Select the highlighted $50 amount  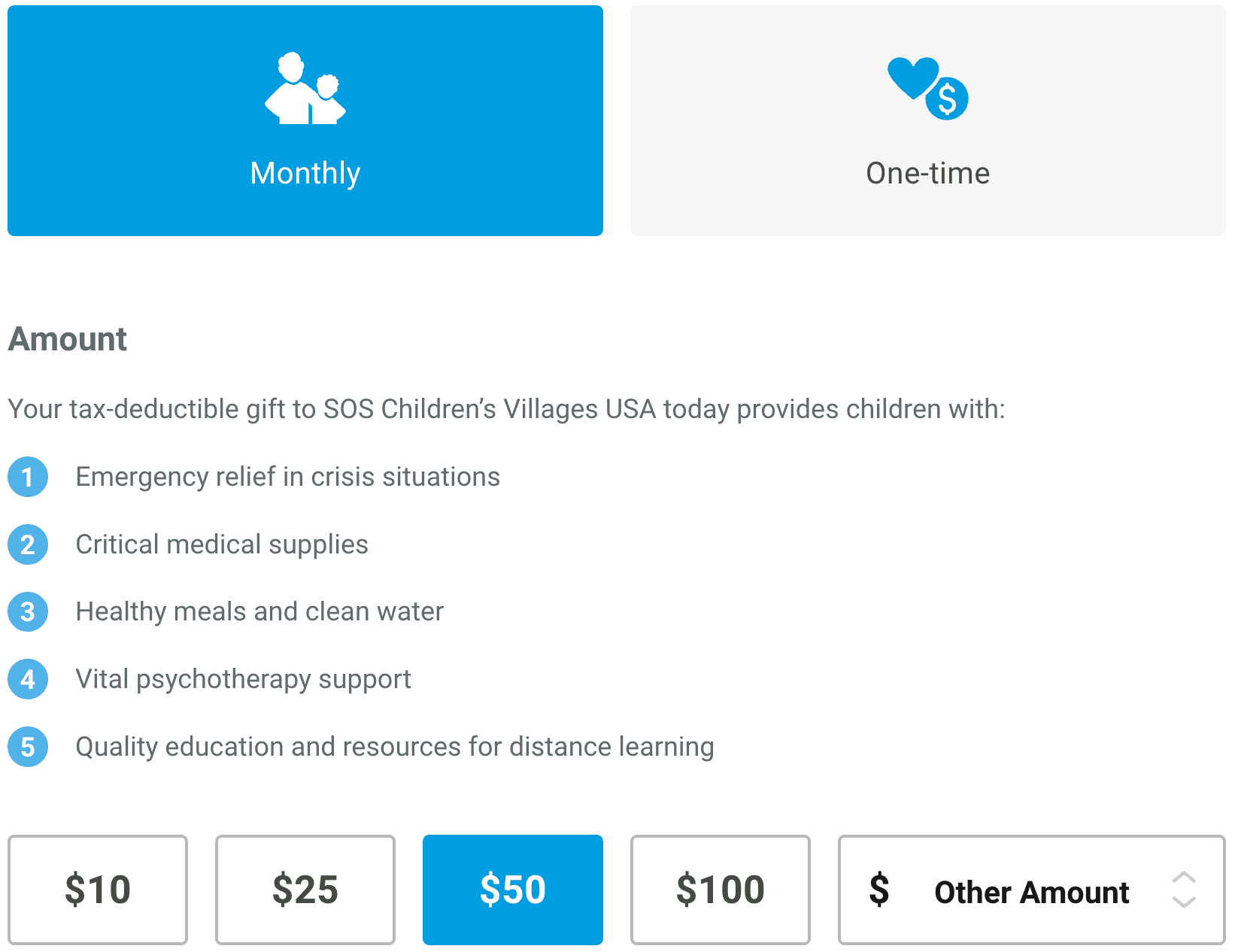pyautogui.click(x=513, y=890)
